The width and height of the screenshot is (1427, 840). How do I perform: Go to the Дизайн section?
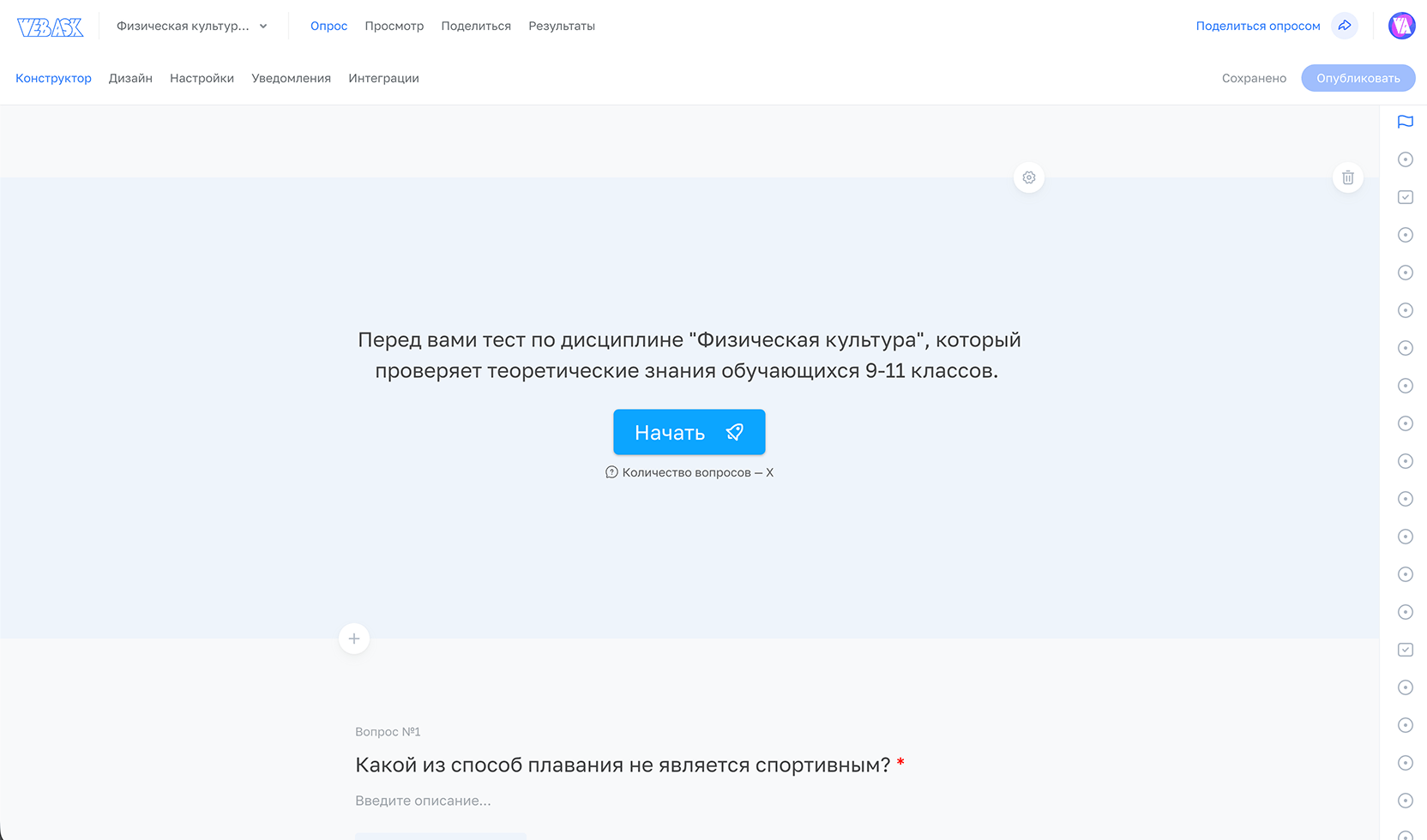pyautogui.click(x=130, y=78)
